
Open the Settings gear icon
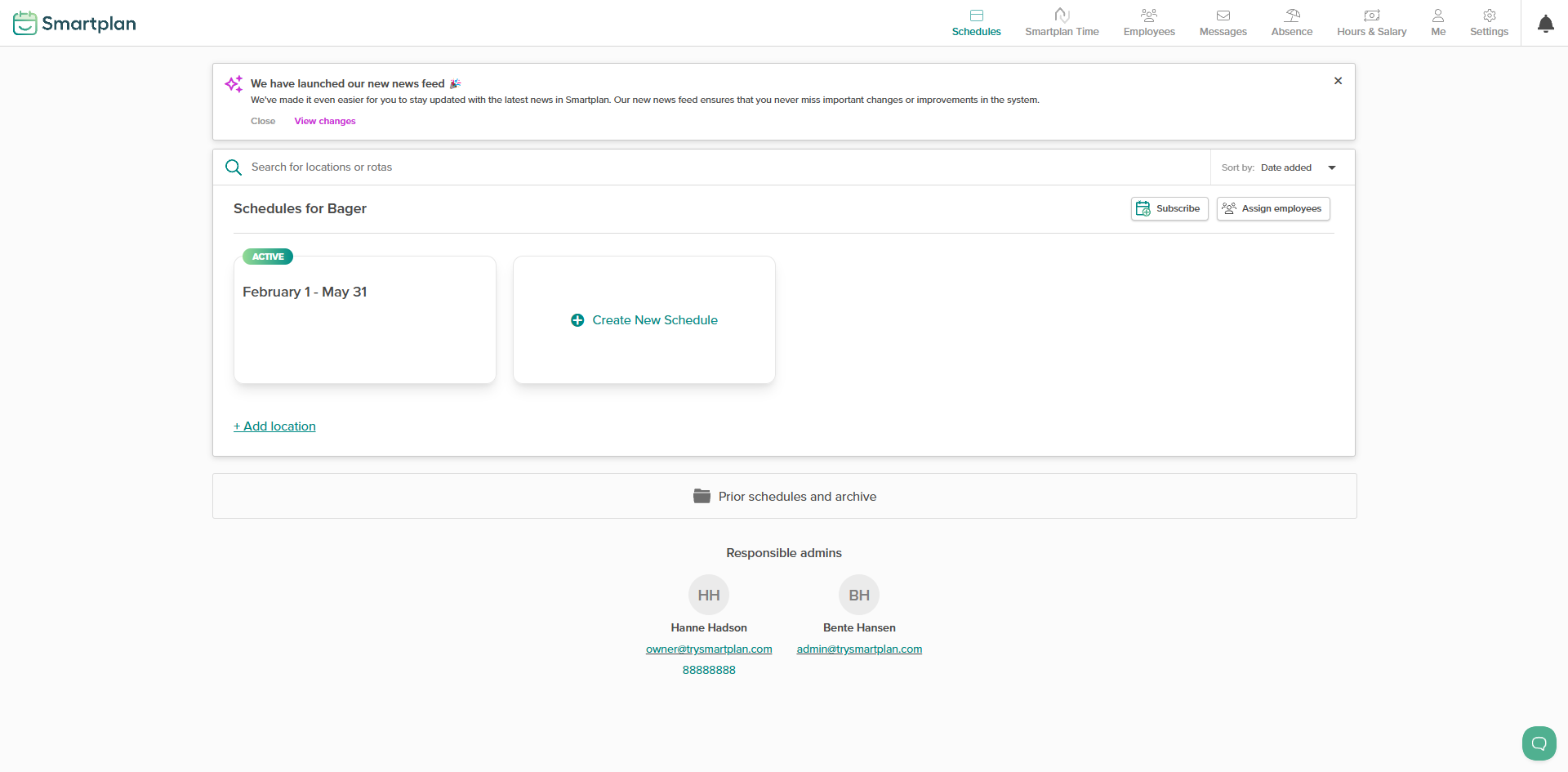[x=1489, y=15]
